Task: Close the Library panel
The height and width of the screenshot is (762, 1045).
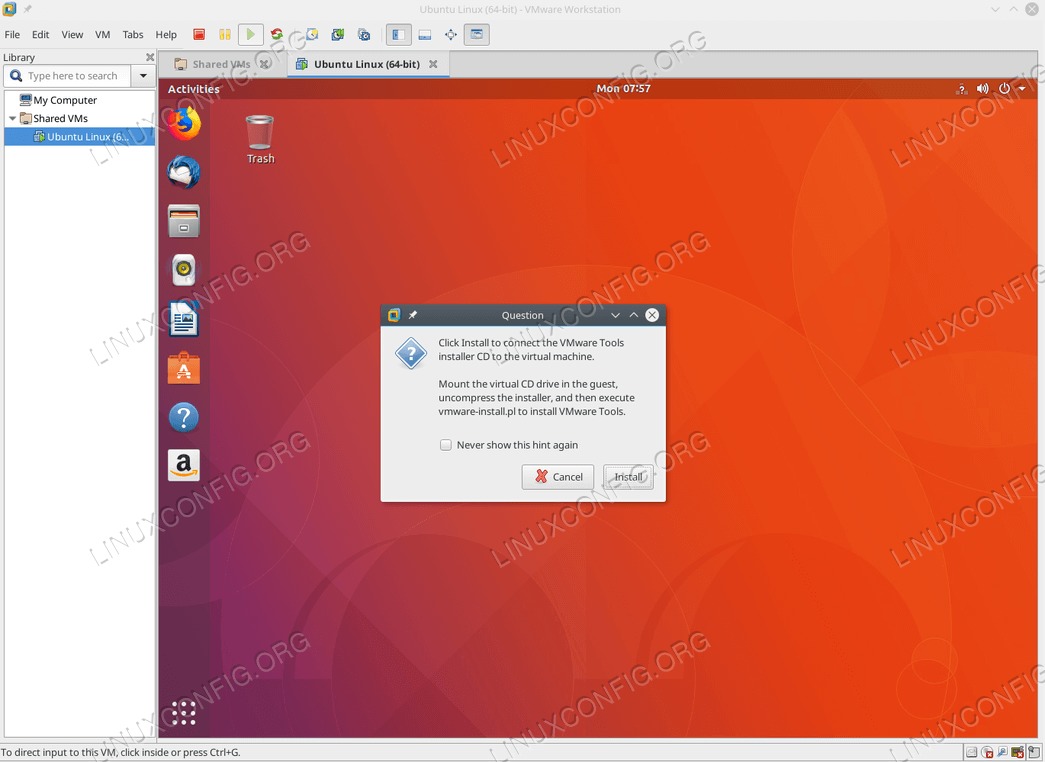Action: click(150, 57)
